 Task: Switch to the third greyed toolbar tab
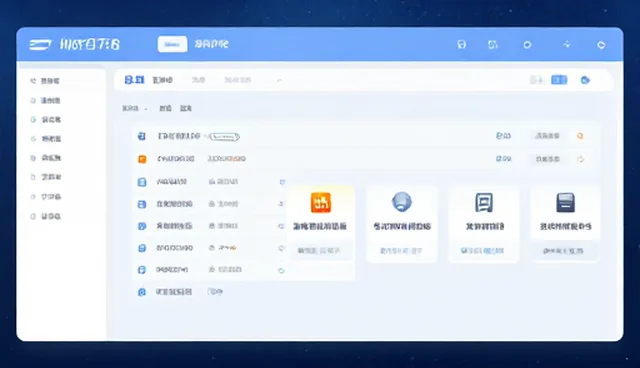[x=198, y=80]
